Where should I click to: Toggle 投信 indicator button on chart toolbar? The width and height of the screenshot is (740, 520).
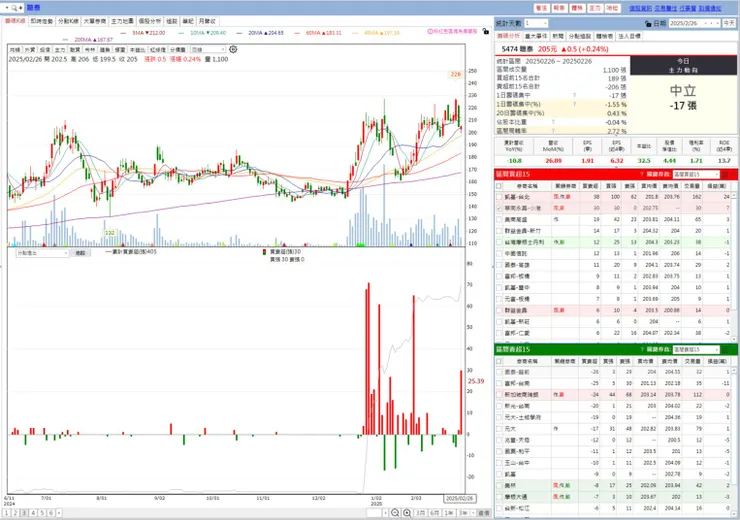tap(45, 50)
